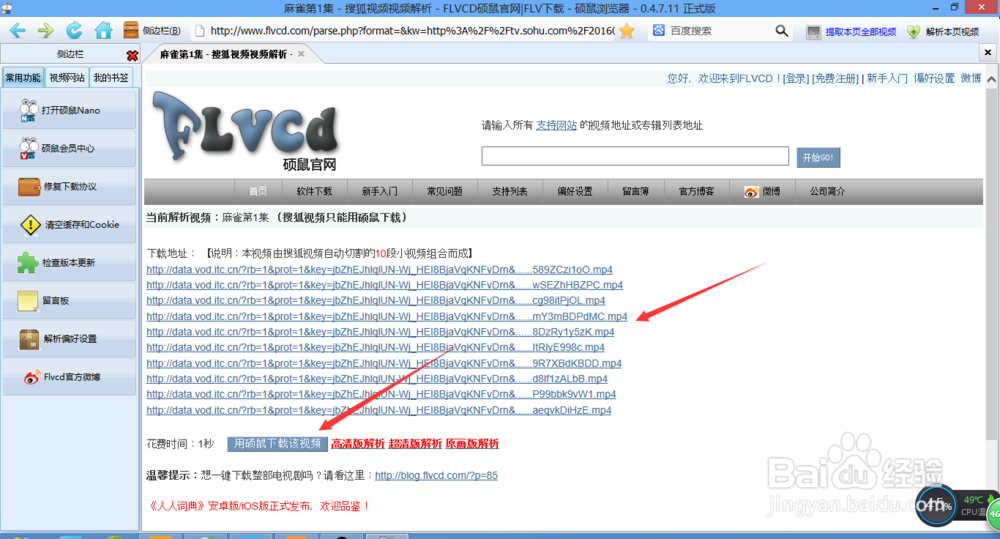Open download link ending 8DzRy1y5zK.mp4
This screenshot has height=539, width=1000.
coord(380,332)
